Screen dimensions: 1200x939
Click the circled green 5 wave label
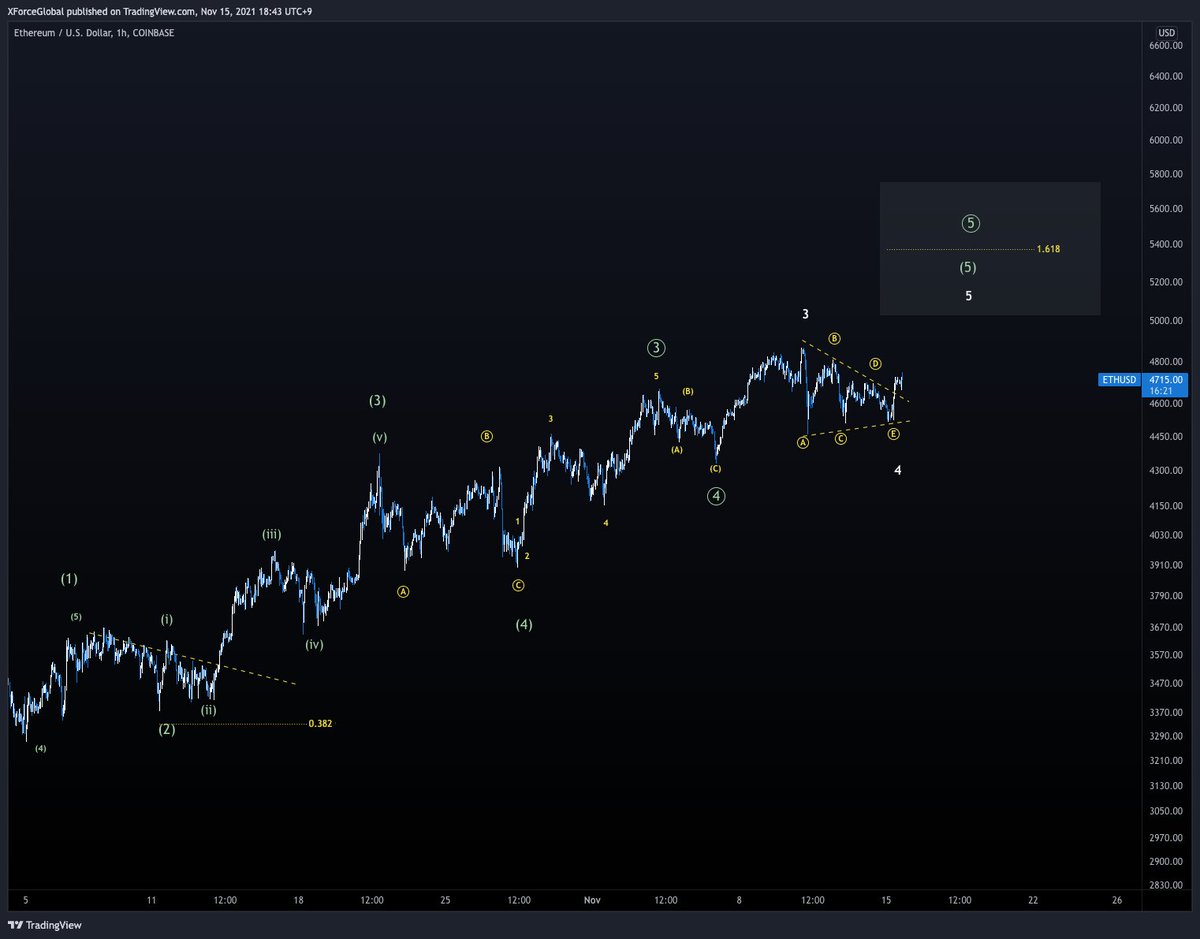click(x=971, y=223)
